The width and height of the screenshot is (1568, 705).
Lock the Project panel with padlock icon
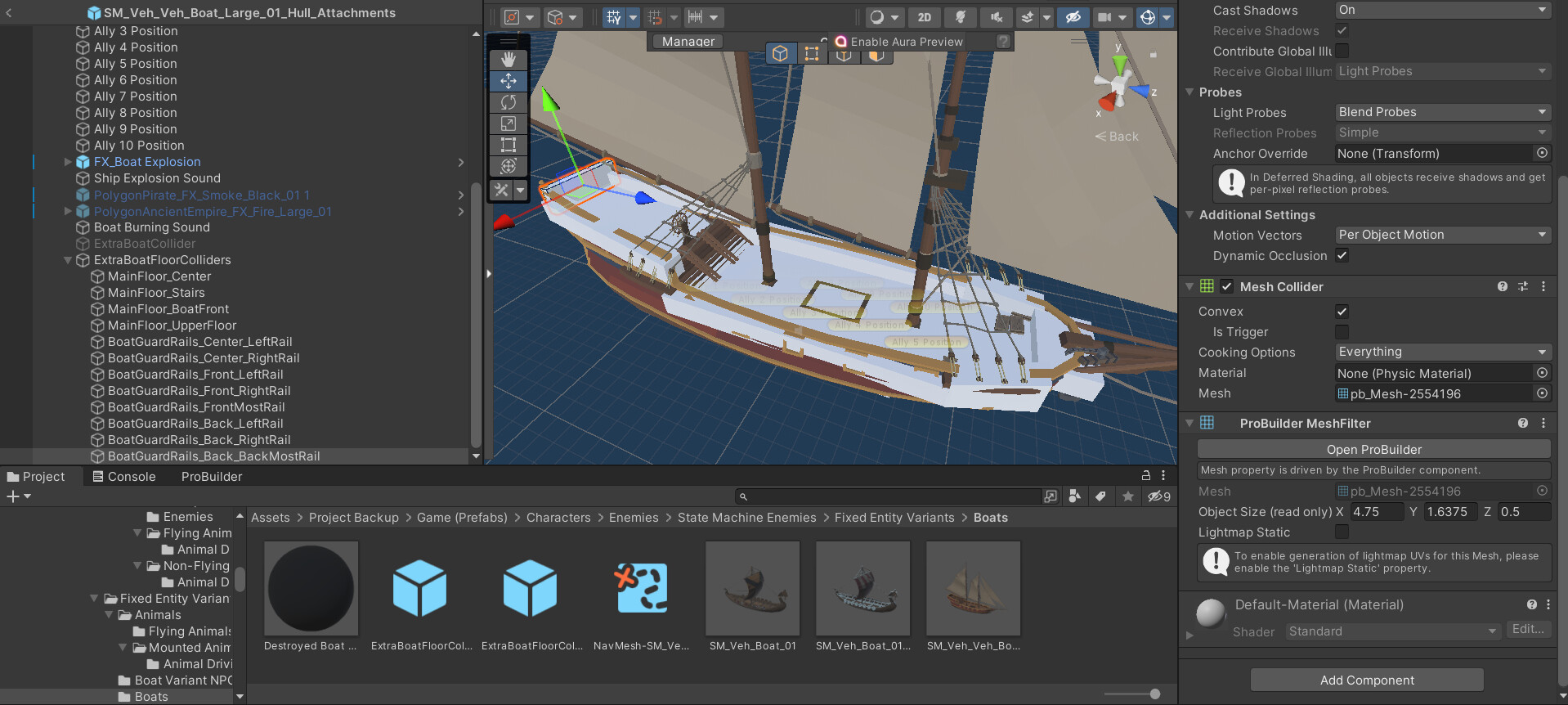1145,475
